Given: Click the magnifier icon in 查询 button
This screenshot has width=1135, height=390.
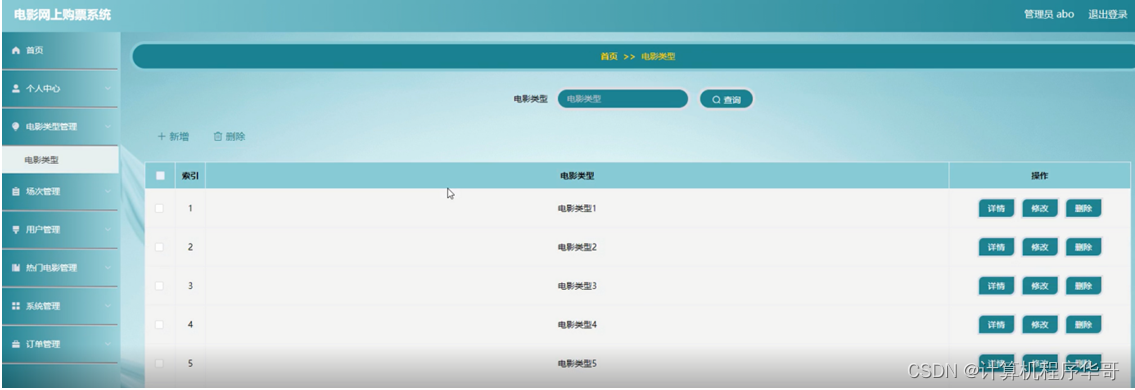Looking at the screenshot, I should click(717, 100).
